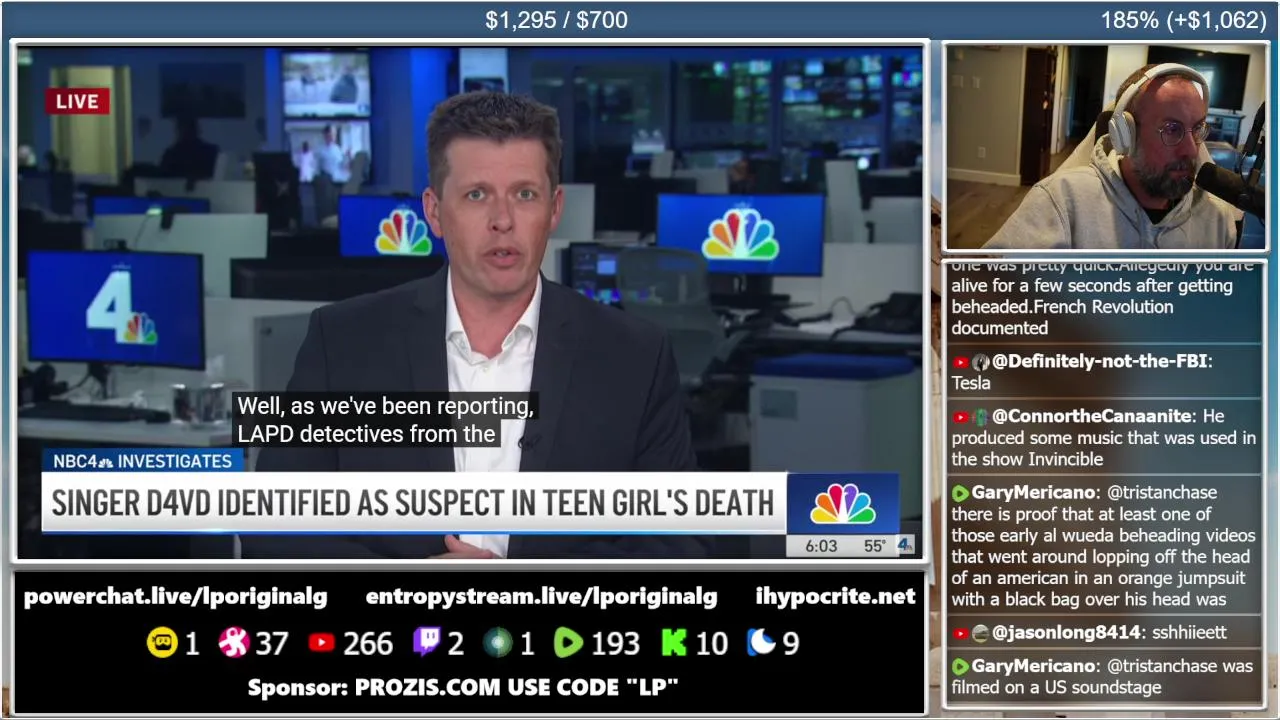Click GaryMericano name on 'there is proof' message
Viewport: 1280px width, 720px height.
(x=1034, y=493)
